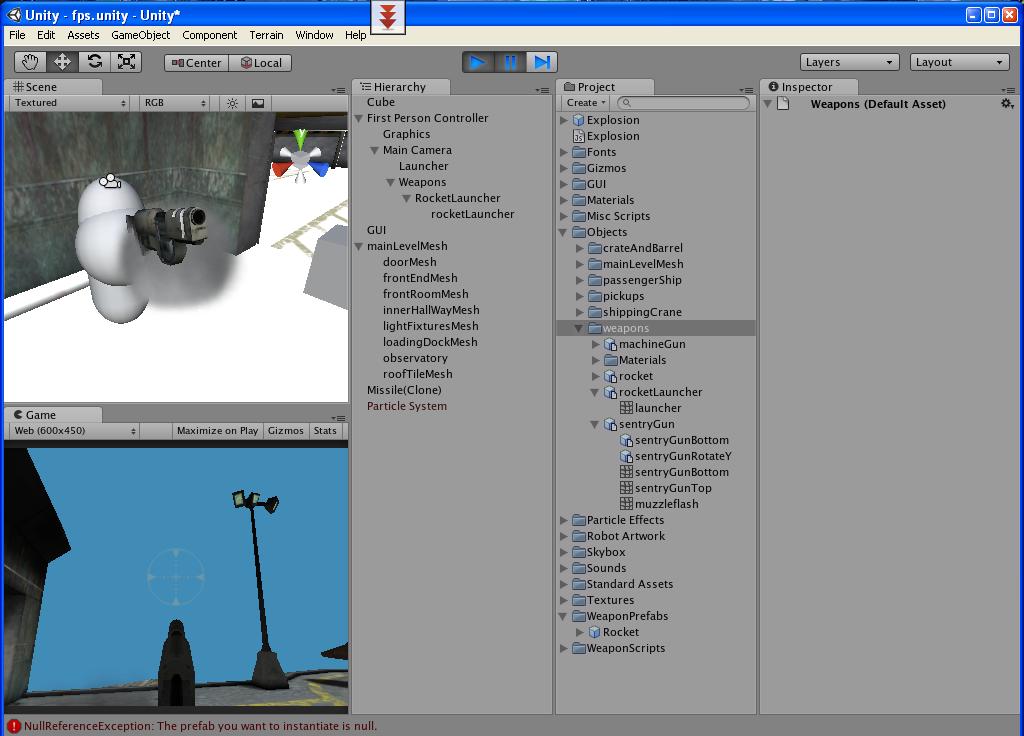
Task: Open Hierarchy panel options menu
Action: 542,90
